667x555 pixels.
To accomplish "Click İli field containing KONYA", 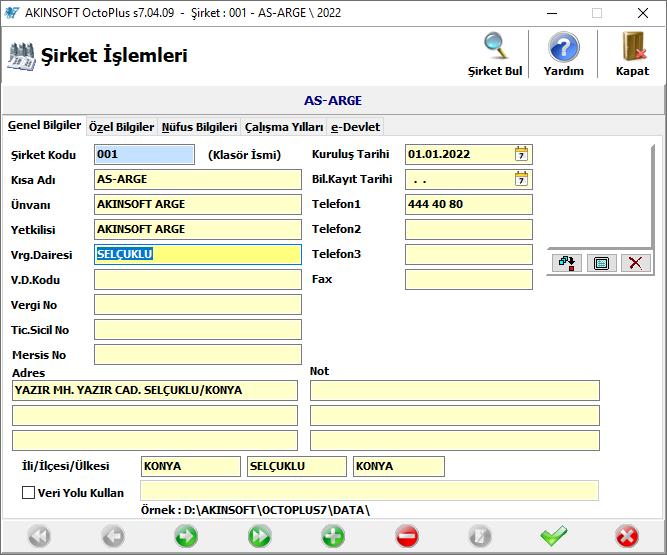I will [x=191, y=467].
